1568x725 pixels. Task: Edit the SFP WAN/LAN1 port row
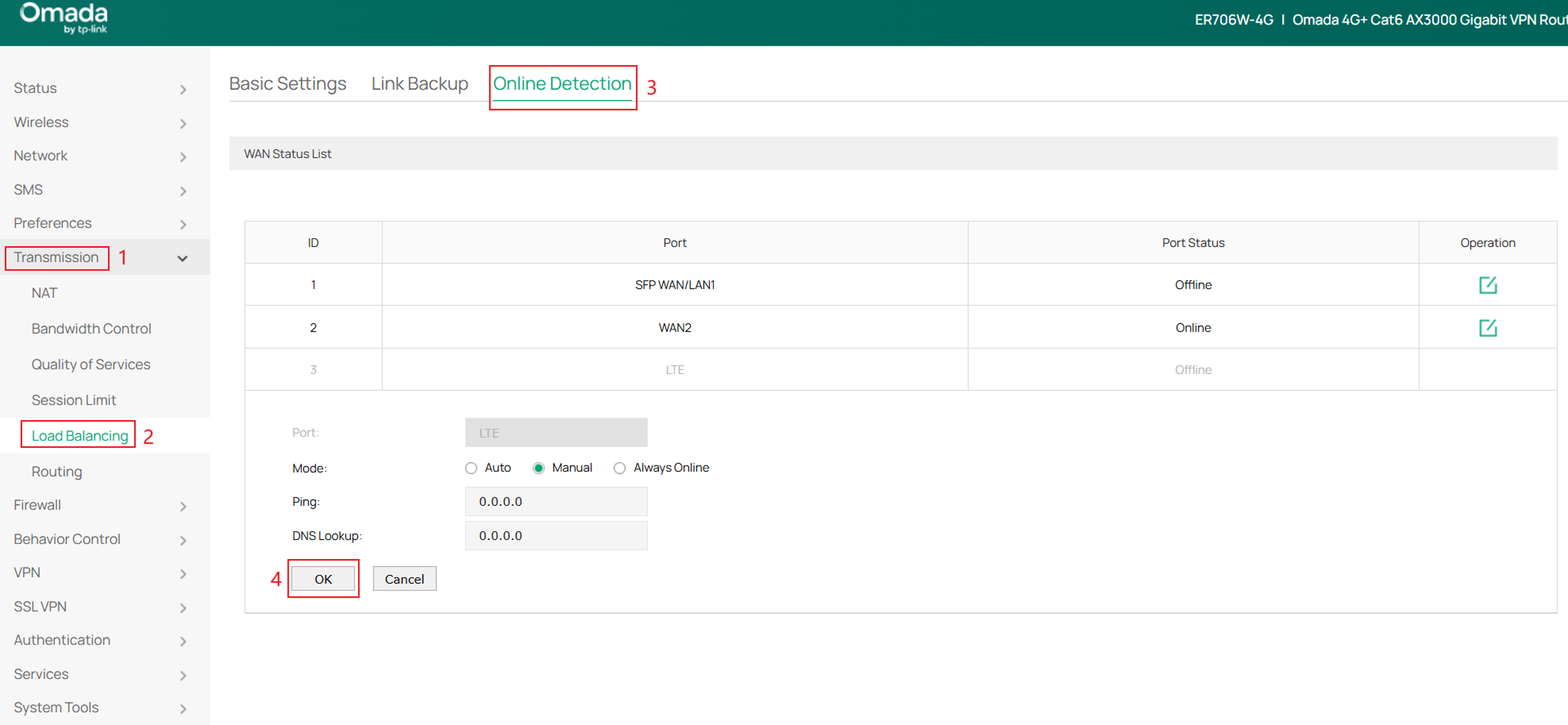(1487, 285)
